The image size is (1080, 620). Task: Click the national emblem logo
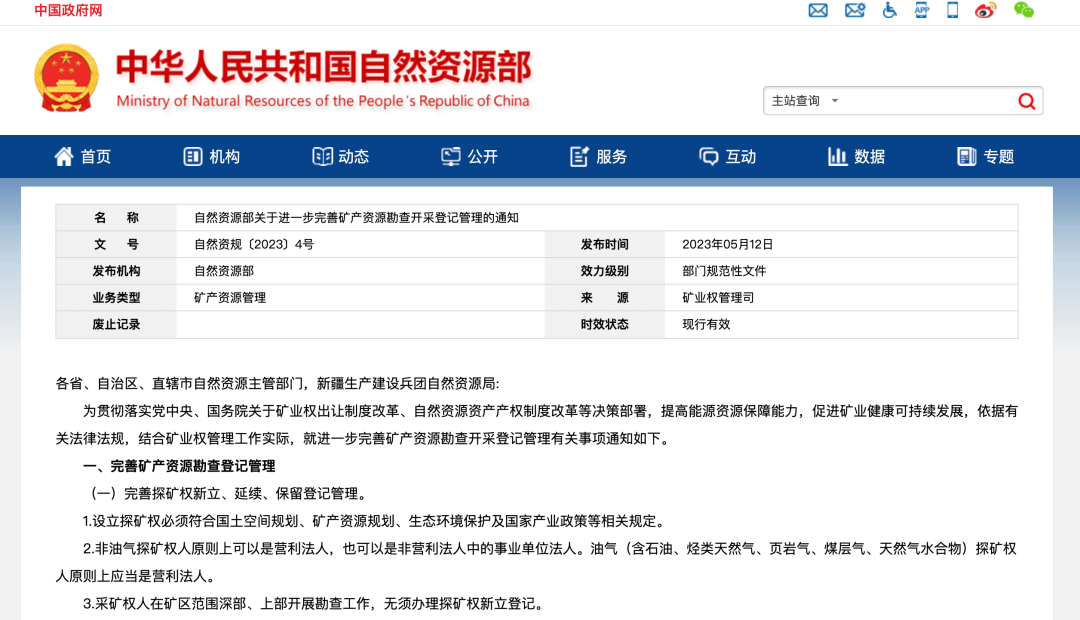pos(67,78)
